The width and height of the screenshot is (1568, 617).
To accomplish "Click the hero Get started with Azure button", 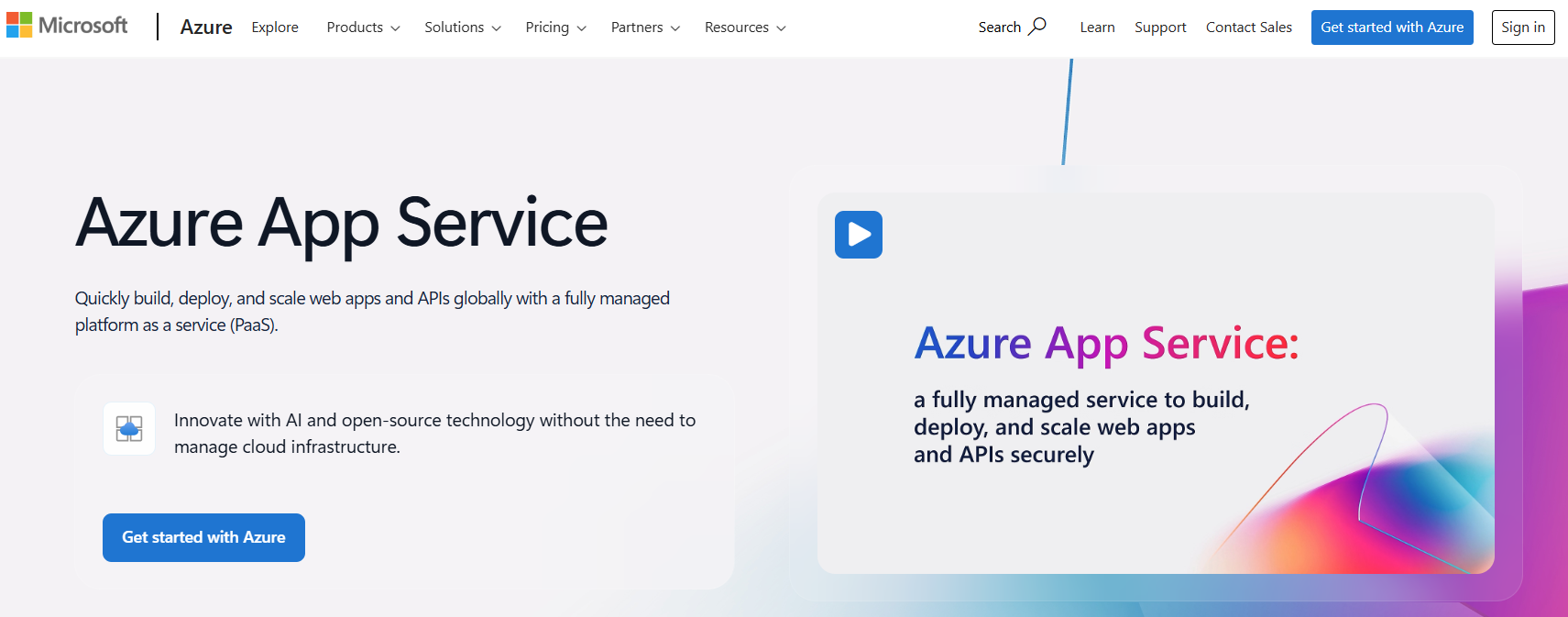I will [x=203, y=537].
